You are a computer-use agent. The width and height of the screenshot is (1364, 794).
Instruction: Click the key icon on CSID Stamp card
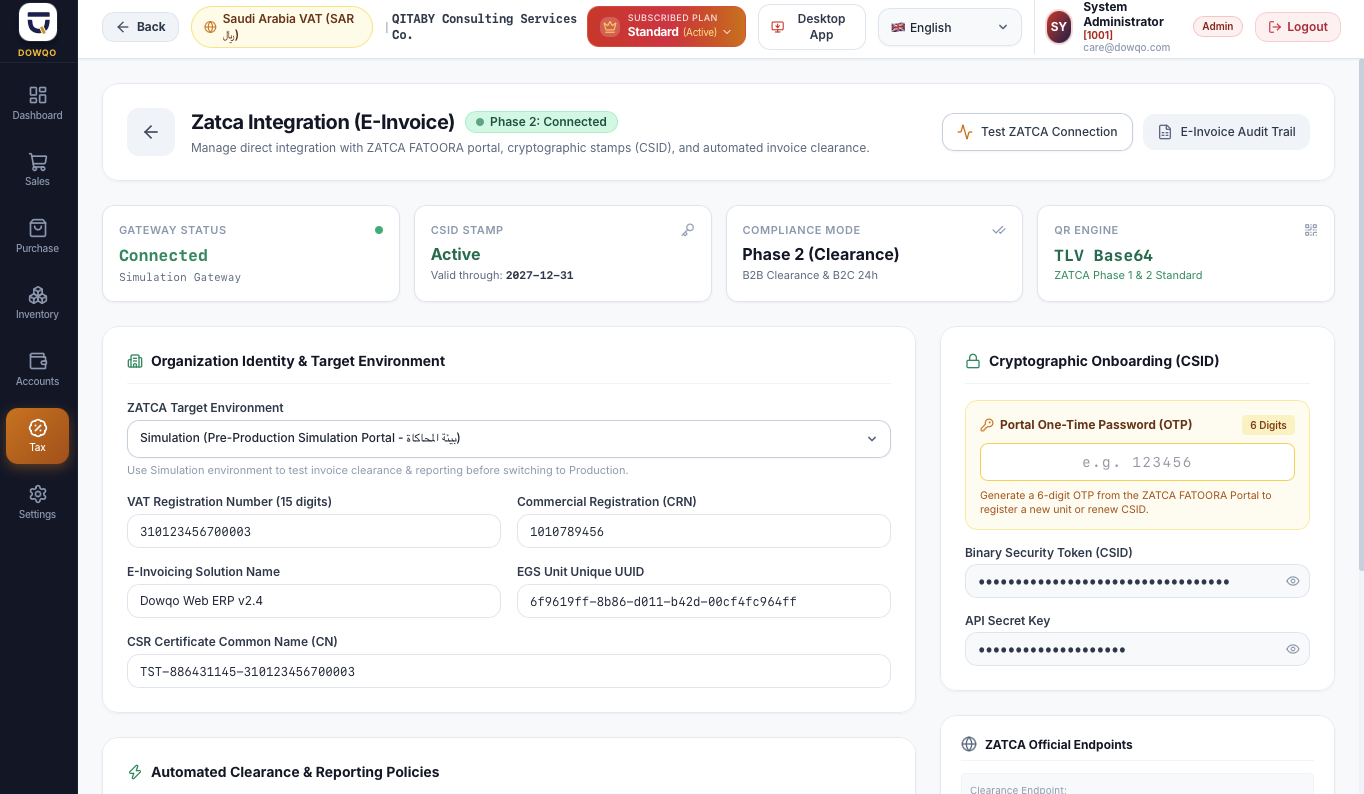688,230
